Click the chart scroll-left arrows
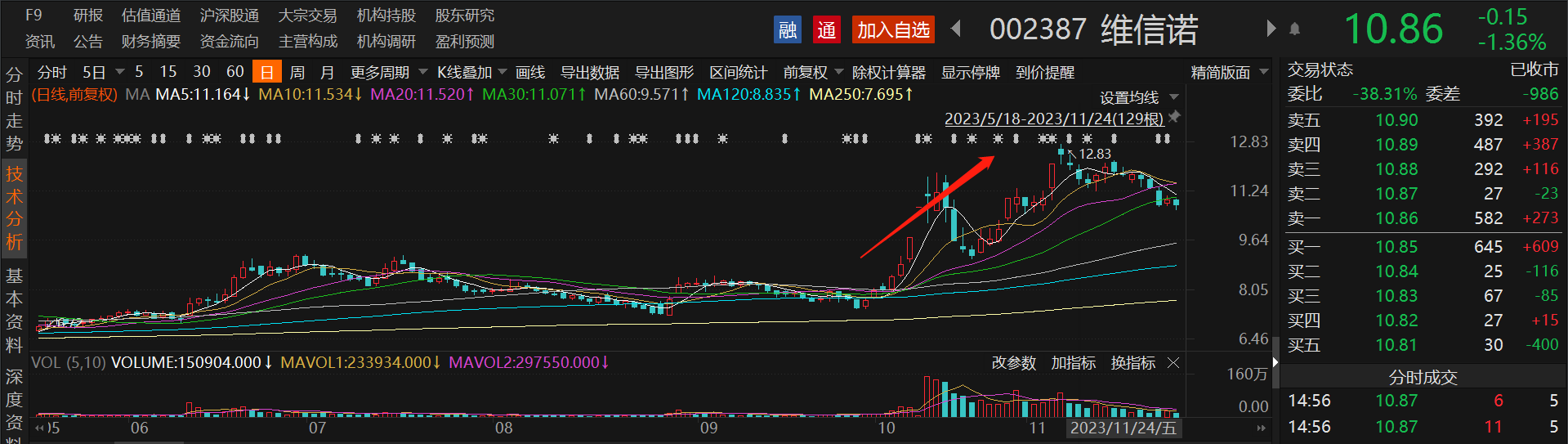 (x=41, y=428)
